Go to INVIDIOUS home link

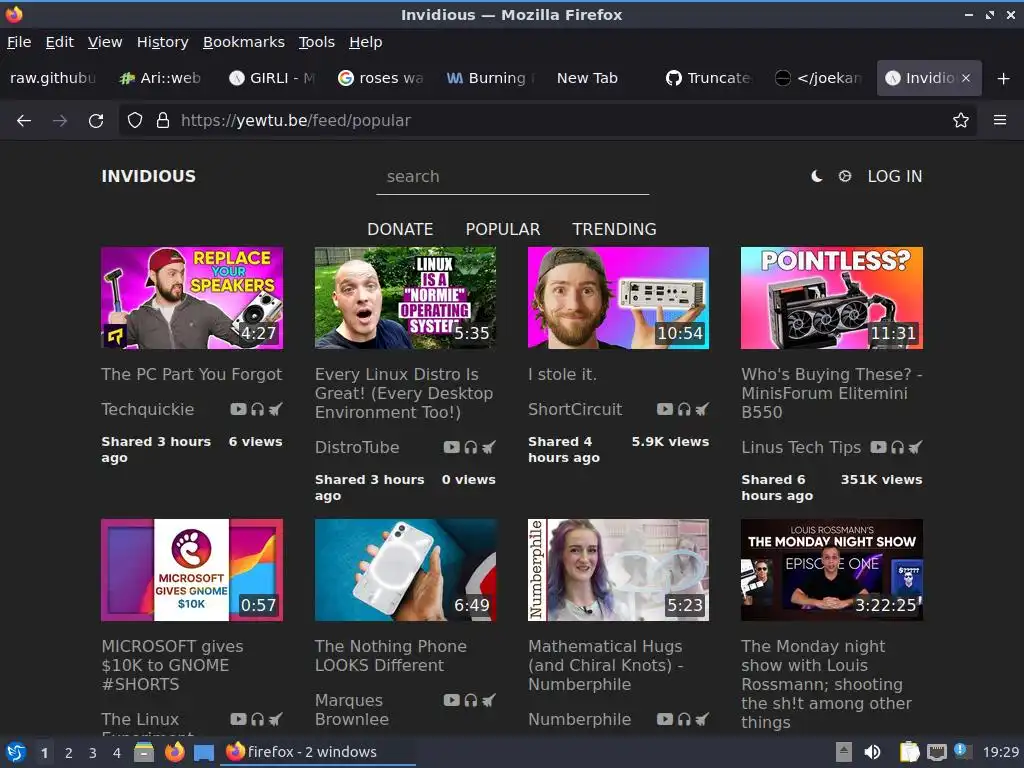148,176
